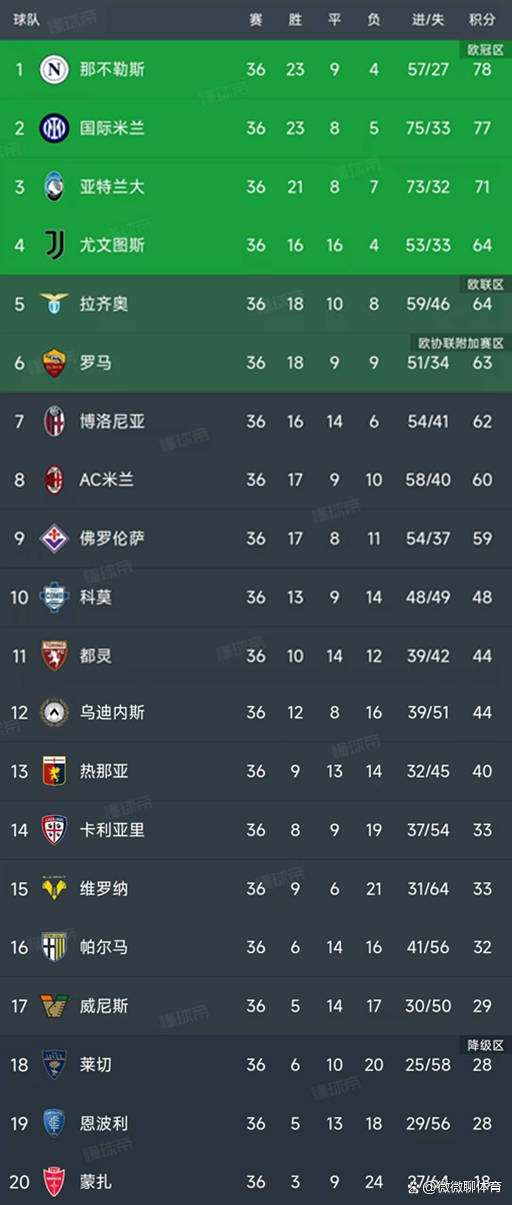This screenshot has height=1205, width=512.
Task: Select the Bologna club badge
Action: (x=54, y=421)
